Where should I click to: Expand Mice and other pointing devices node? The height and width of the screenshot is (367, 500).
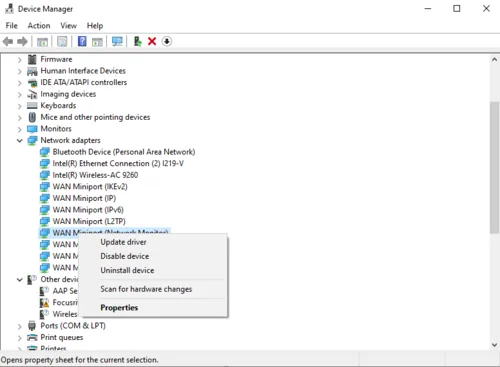tap(20, 118)
